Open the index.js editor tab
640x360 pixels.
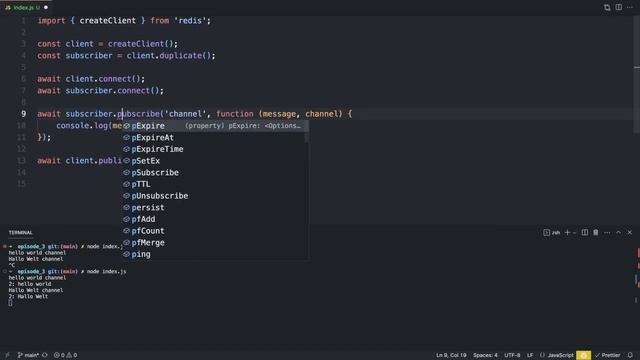click(x=26, y=7)
